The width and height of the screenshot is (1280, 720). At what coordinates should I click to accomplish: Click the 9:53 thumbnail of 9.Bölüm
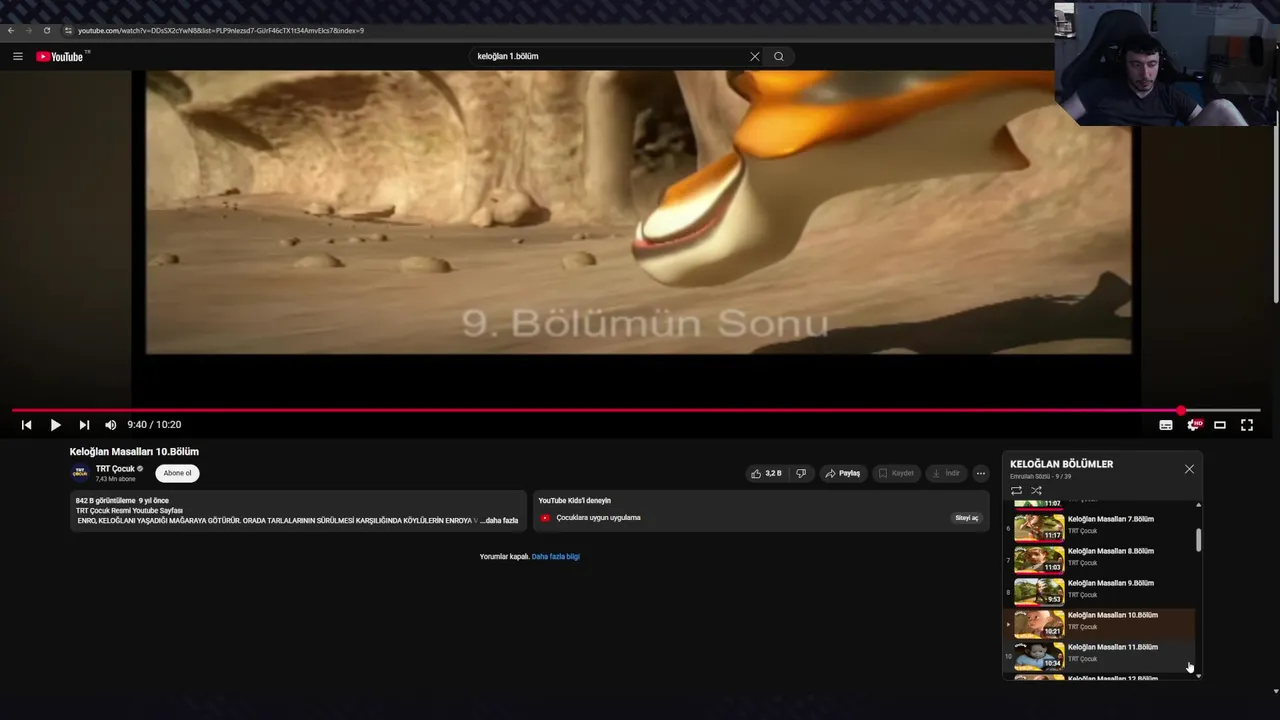tap(1039, 592)
